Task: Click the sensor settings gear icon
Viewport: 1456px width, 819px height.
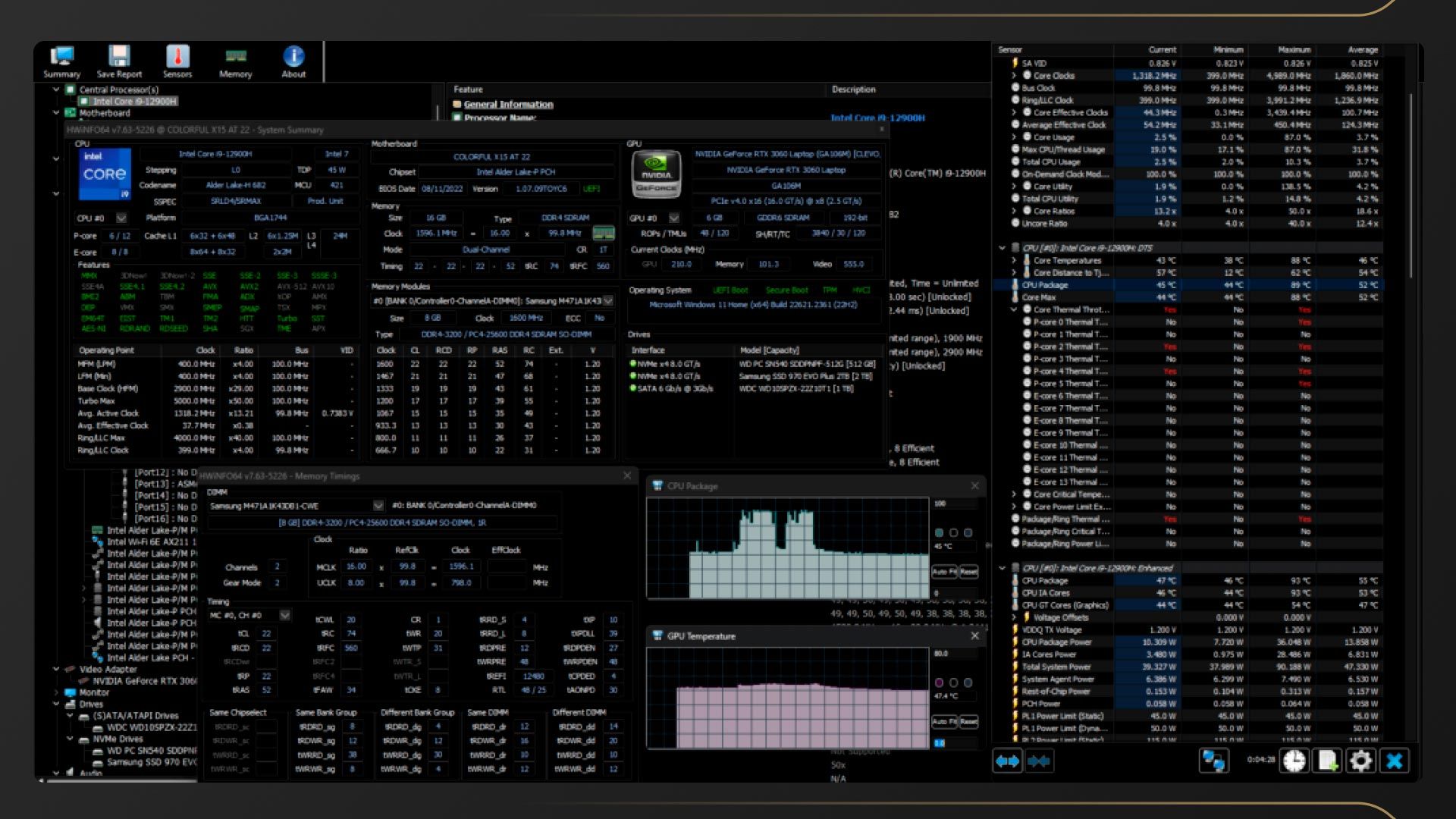Action: coord(1360,761)
